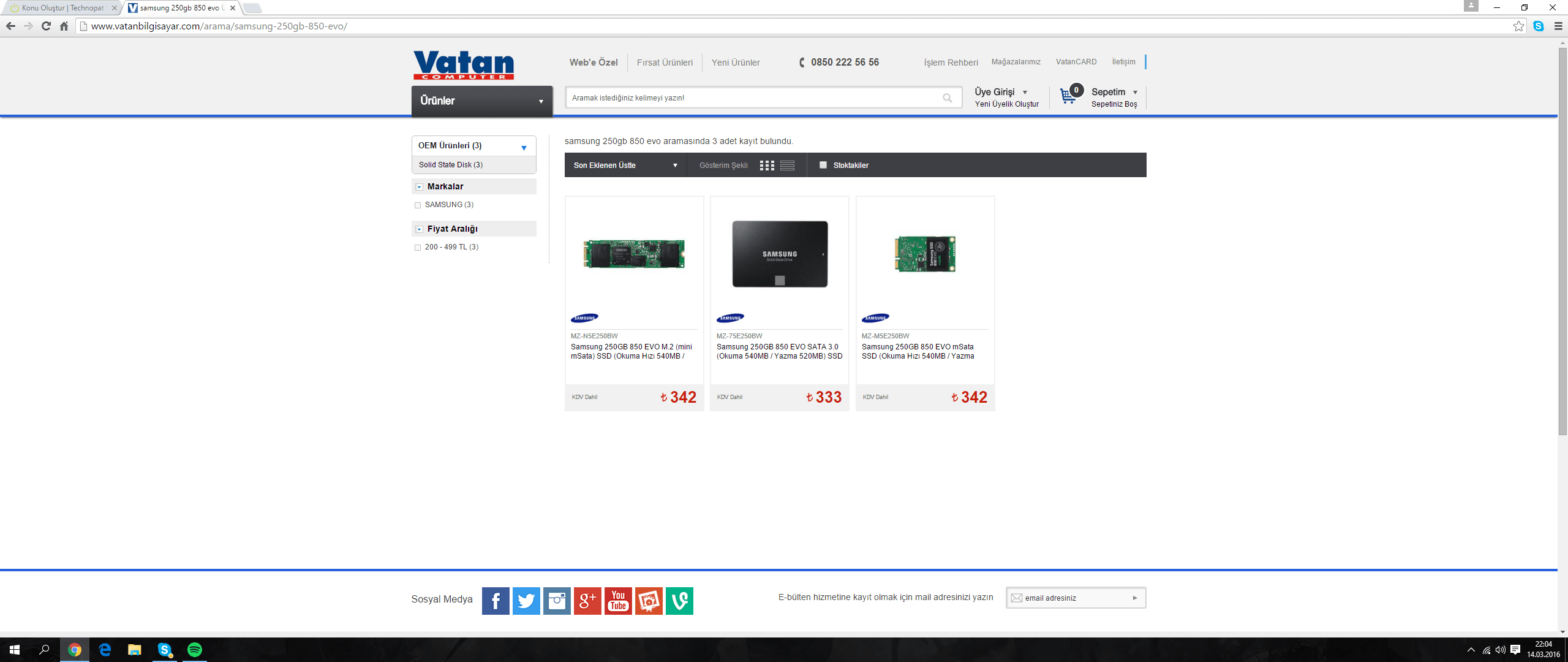This screenshot has width=1568, height=662.
Task: Switch to grid view display icon
Action: (767, 165)
